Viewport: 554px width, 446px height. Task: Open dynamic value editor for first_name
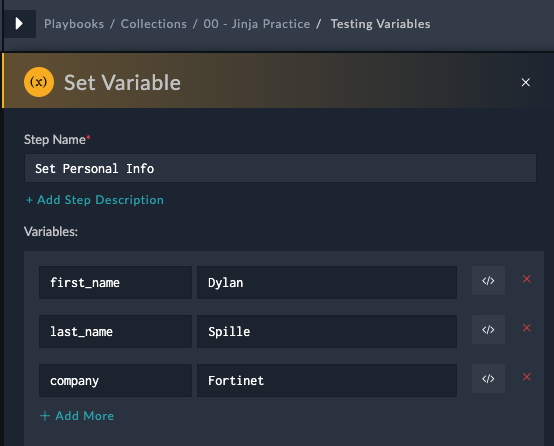(x=488, y=281)
